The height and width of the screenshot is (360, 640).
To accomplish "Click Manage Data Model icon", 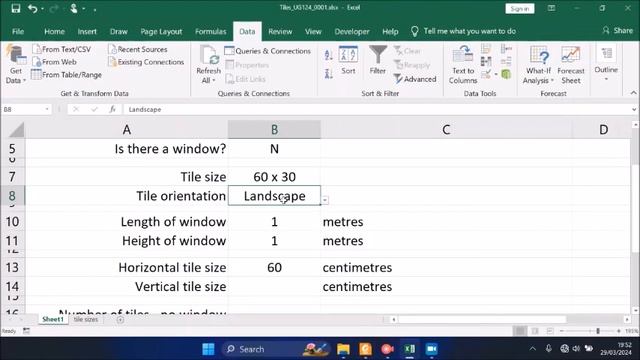I will (x=506, y=74).
